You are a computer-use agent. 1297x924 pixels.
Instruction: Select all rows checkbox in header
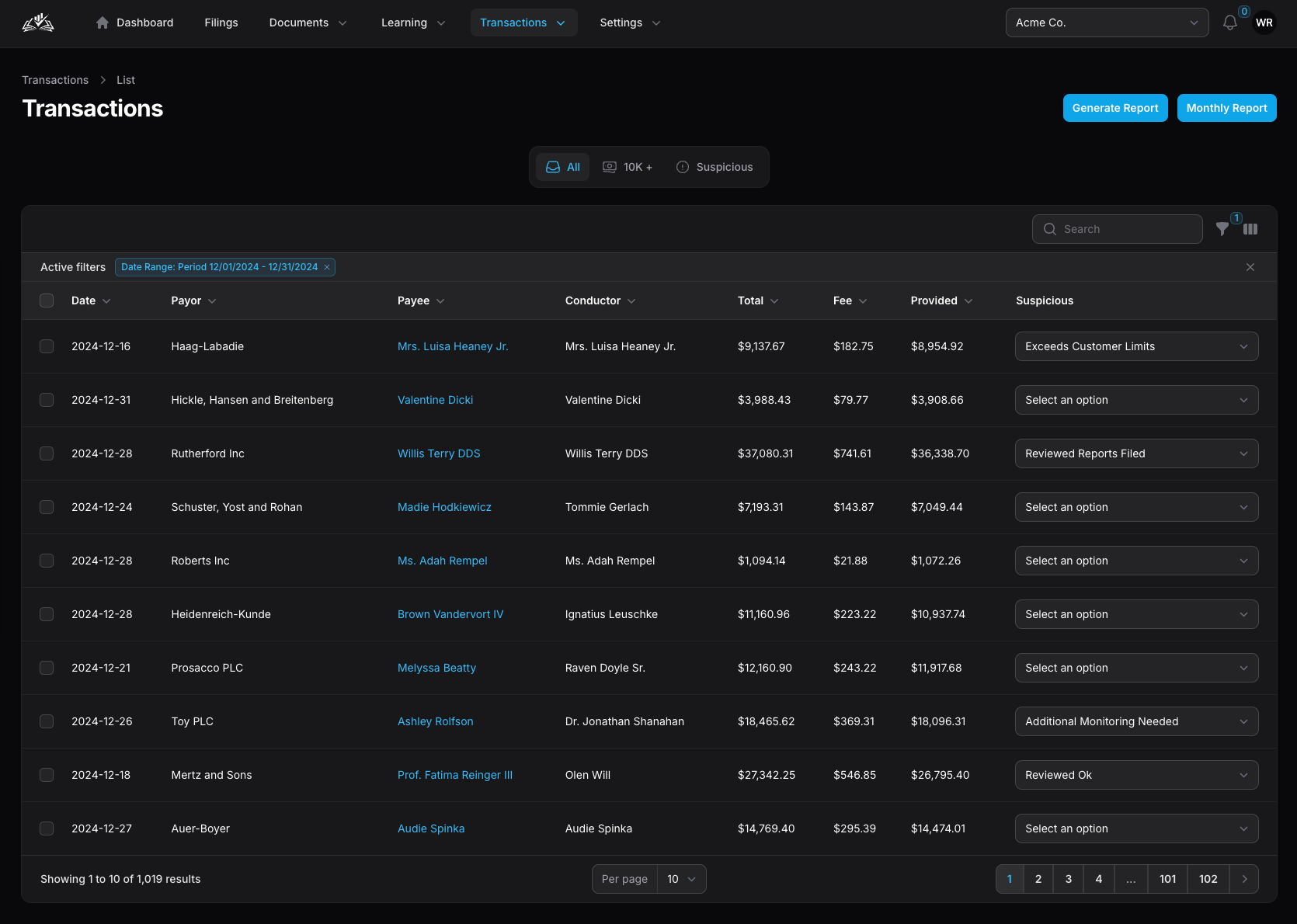47,300
